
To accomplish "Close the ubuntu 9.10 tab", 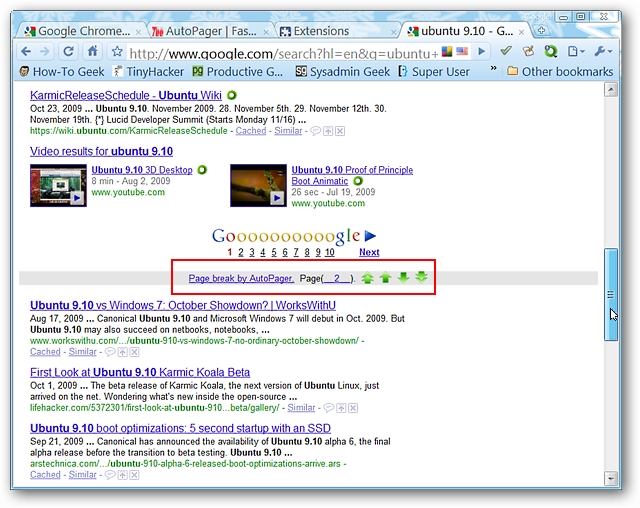I will tap(521, 32).
